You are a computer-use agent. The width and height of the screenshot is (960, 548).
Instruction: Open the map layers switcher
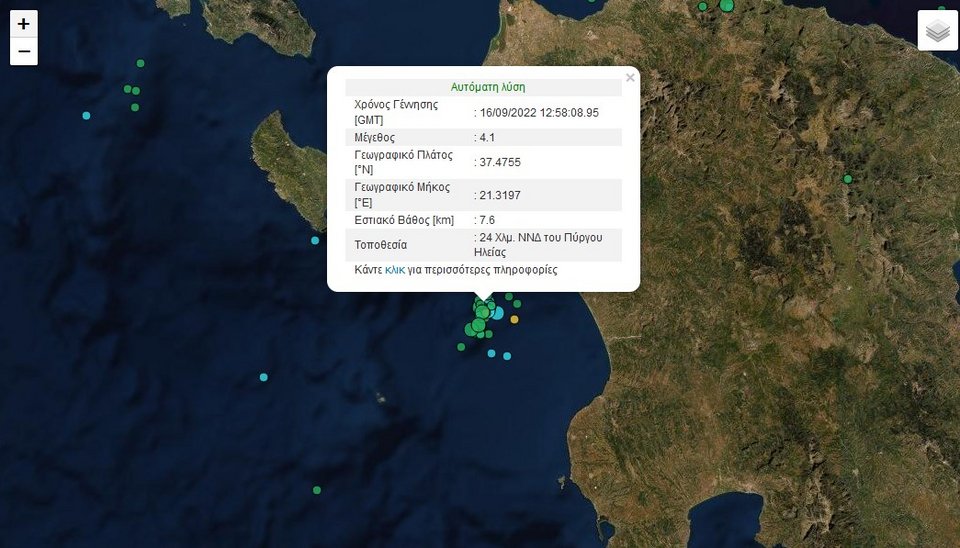pyautogui.click(x=937, y=31)
